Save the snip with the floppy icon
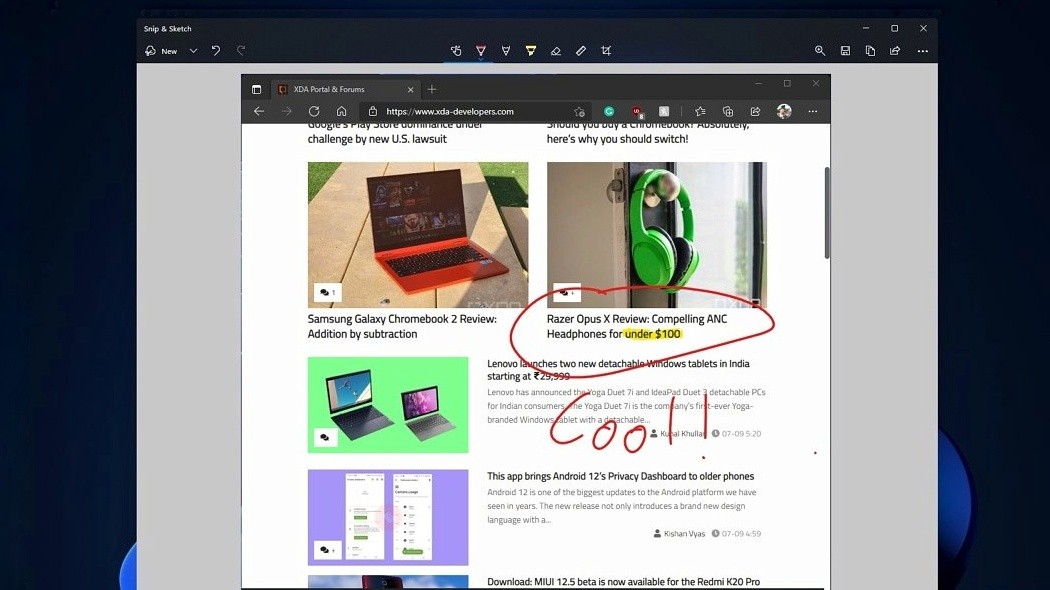This screenshot has height=590, width=1050. coord(845,51)
